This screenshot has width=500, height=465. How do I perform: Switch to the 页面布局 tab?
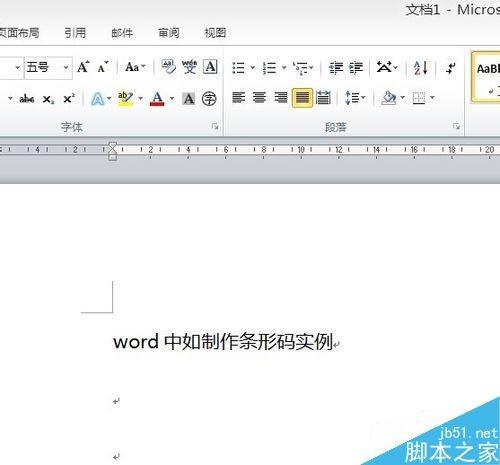click(x=19, y=33)
